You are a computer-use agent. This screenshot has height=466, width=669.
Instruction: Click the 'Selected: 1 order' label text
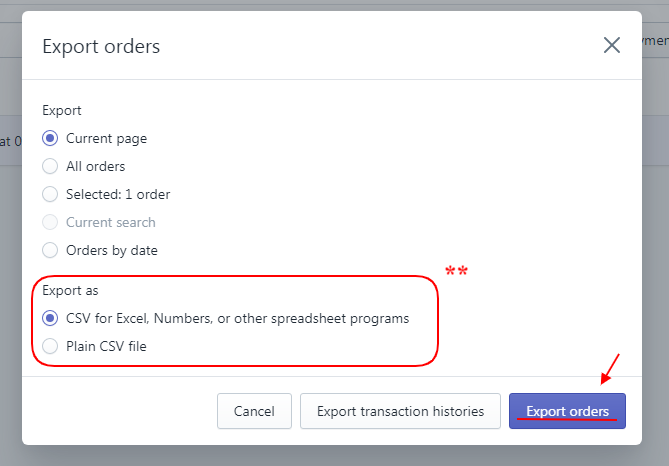coord(118,195)
